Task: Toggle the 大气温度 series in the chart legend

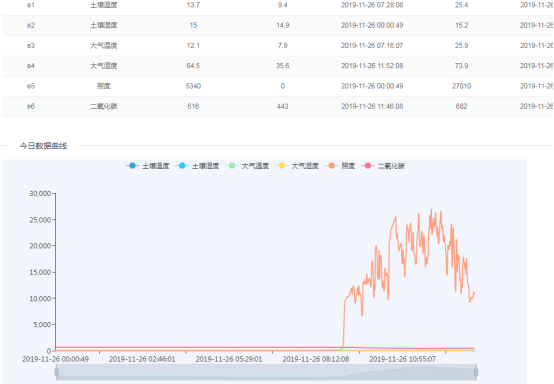Action: point(247,166)
